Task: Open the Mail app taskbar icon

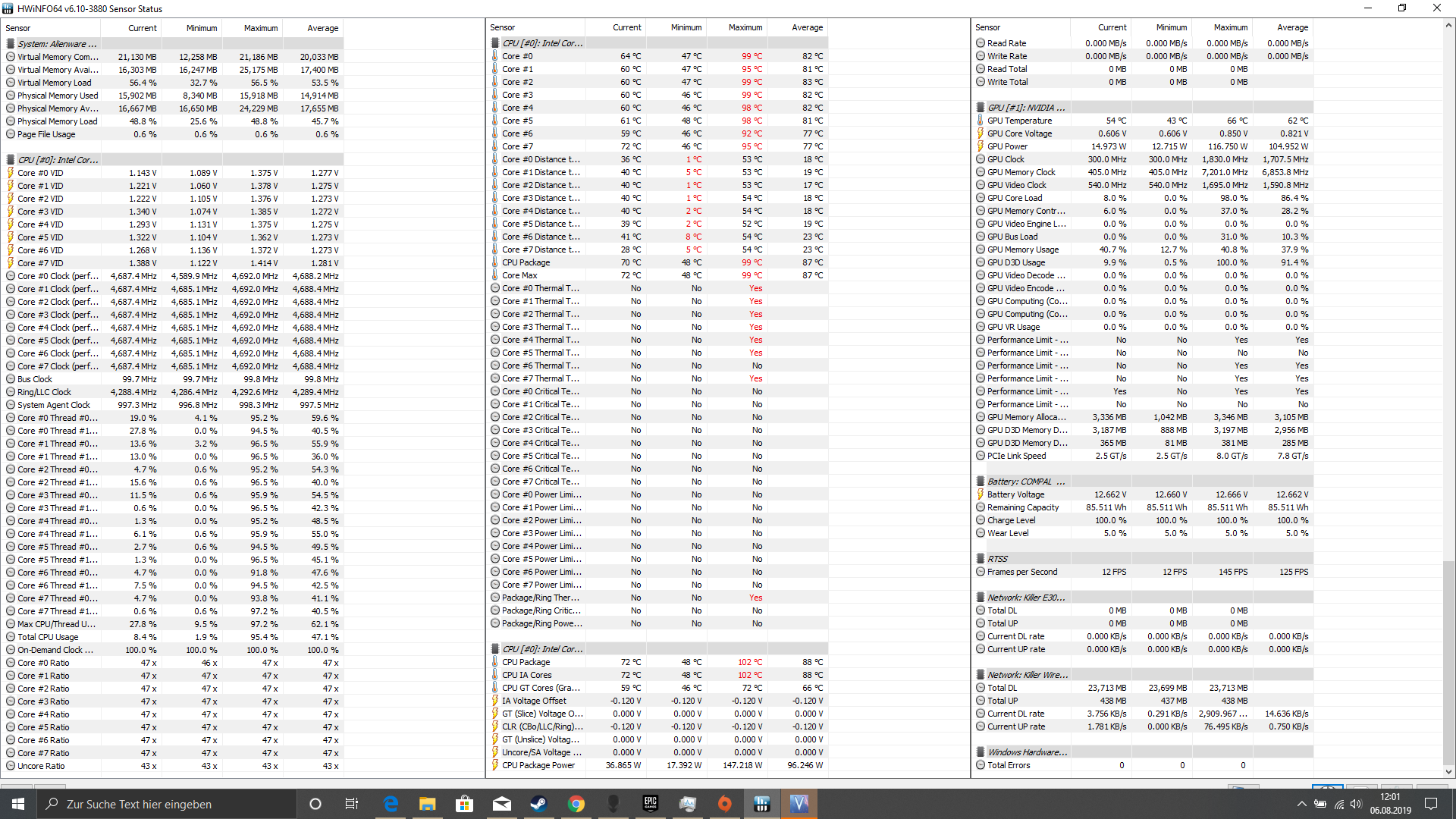Action: 502,804
